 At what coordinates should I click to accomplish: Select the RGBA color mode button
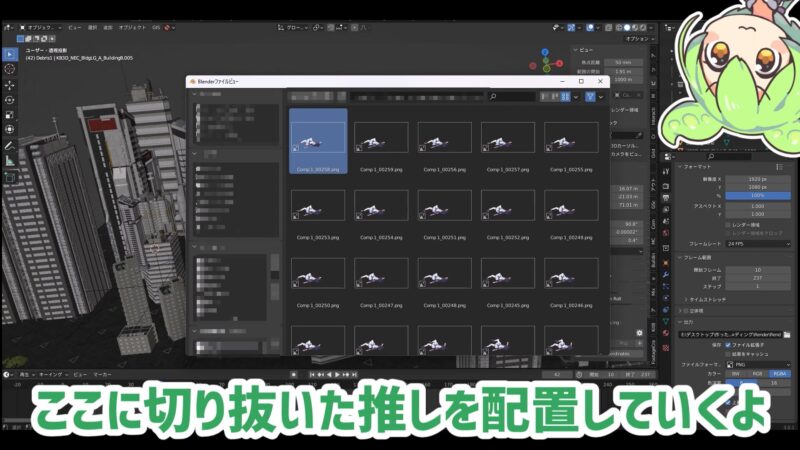[x=777, y=375]
